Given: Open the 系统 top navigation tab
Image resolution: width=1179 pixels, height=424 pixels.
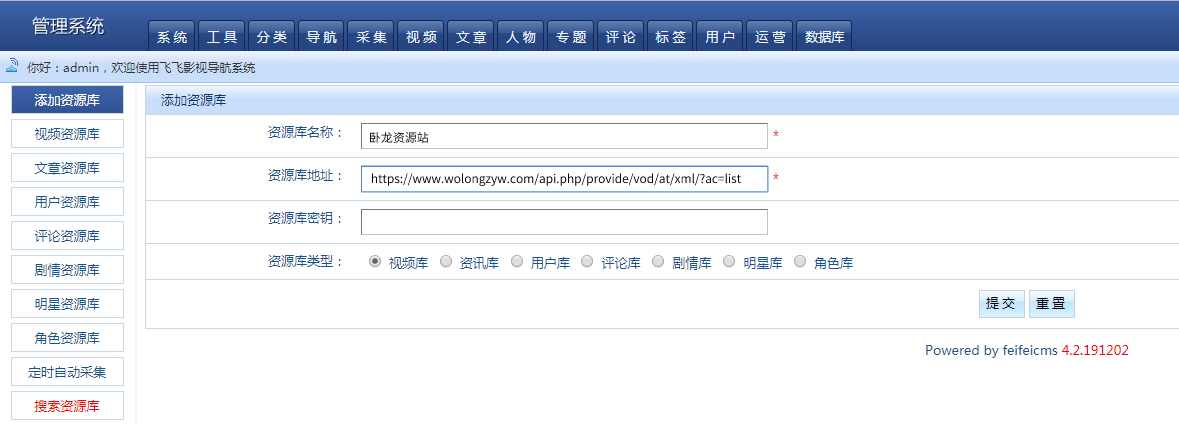Looking at the screenshot, I should tap(172, 37).
